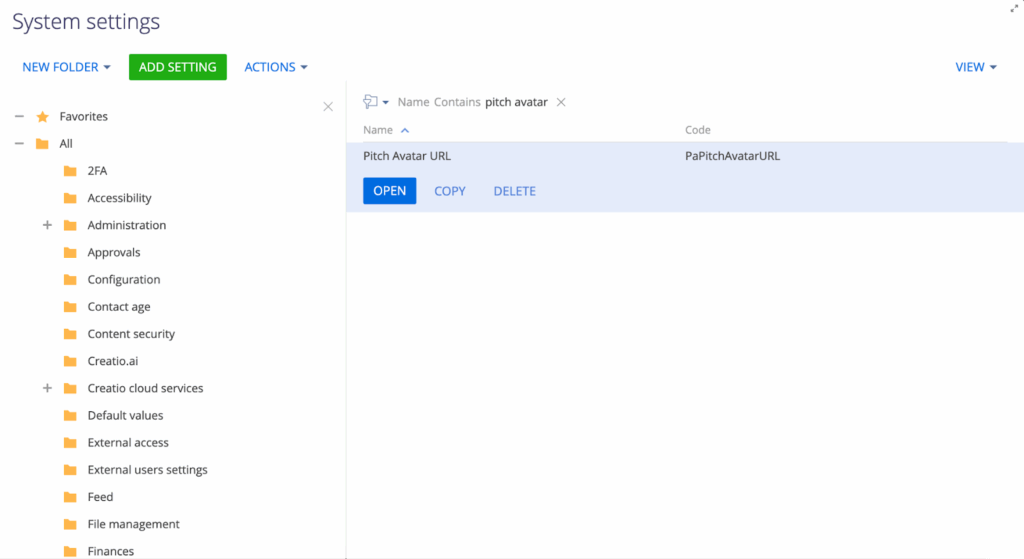Screen dimensions: 1024x559
Task: Open the Pitch Avatar URL setting
Action: [389, 191]
